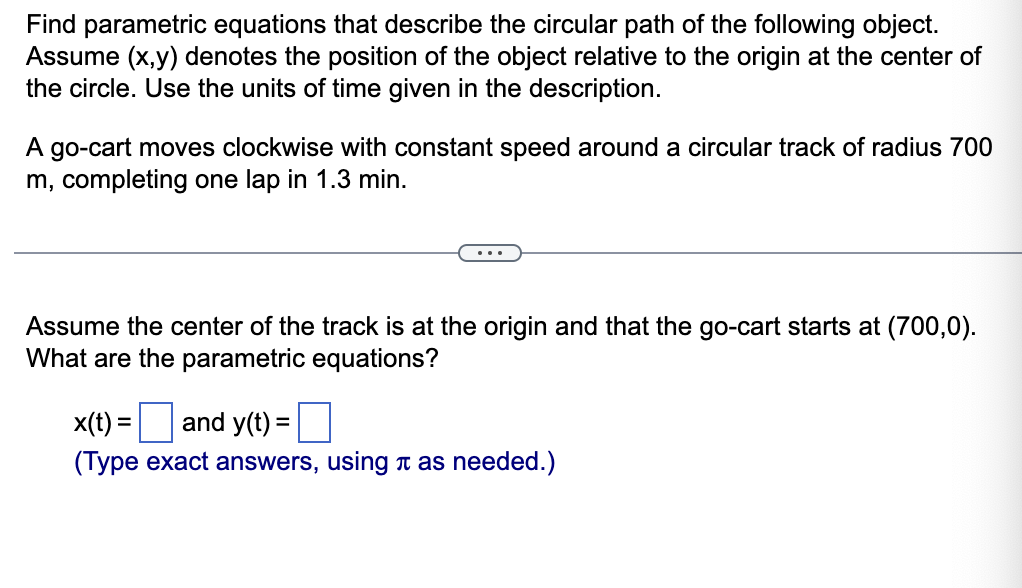Click the text 'and' between the answer boxes
The width and height of the screenshot is (1022, 588).
202,421
